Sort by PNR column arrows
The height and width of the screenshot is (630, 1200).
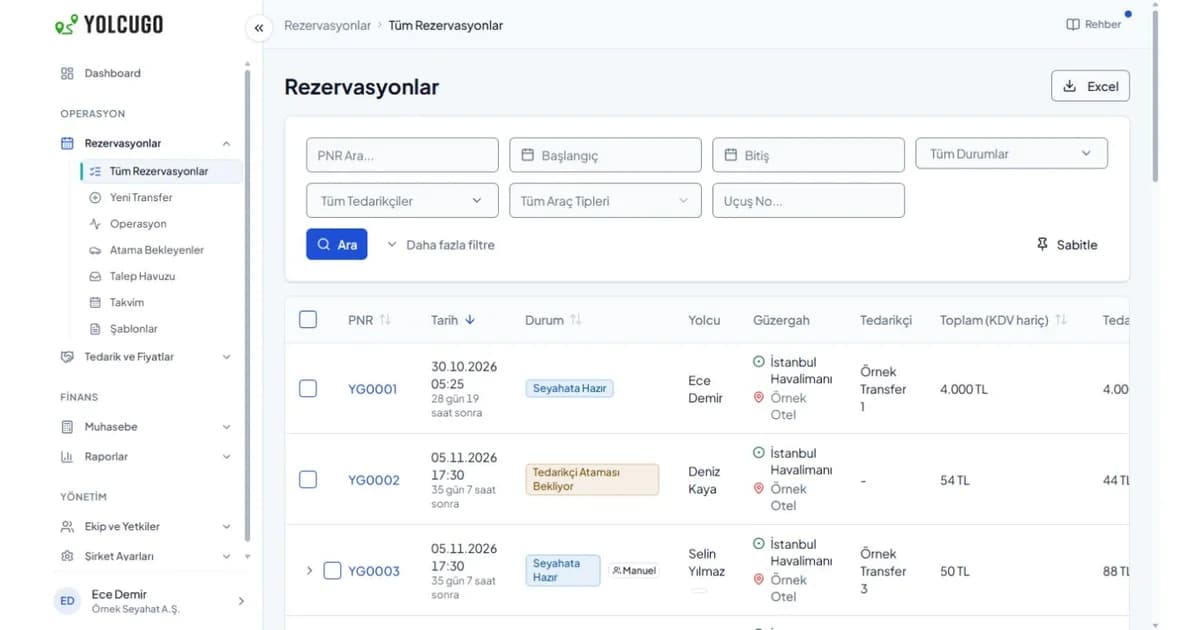tap(385, 320)
